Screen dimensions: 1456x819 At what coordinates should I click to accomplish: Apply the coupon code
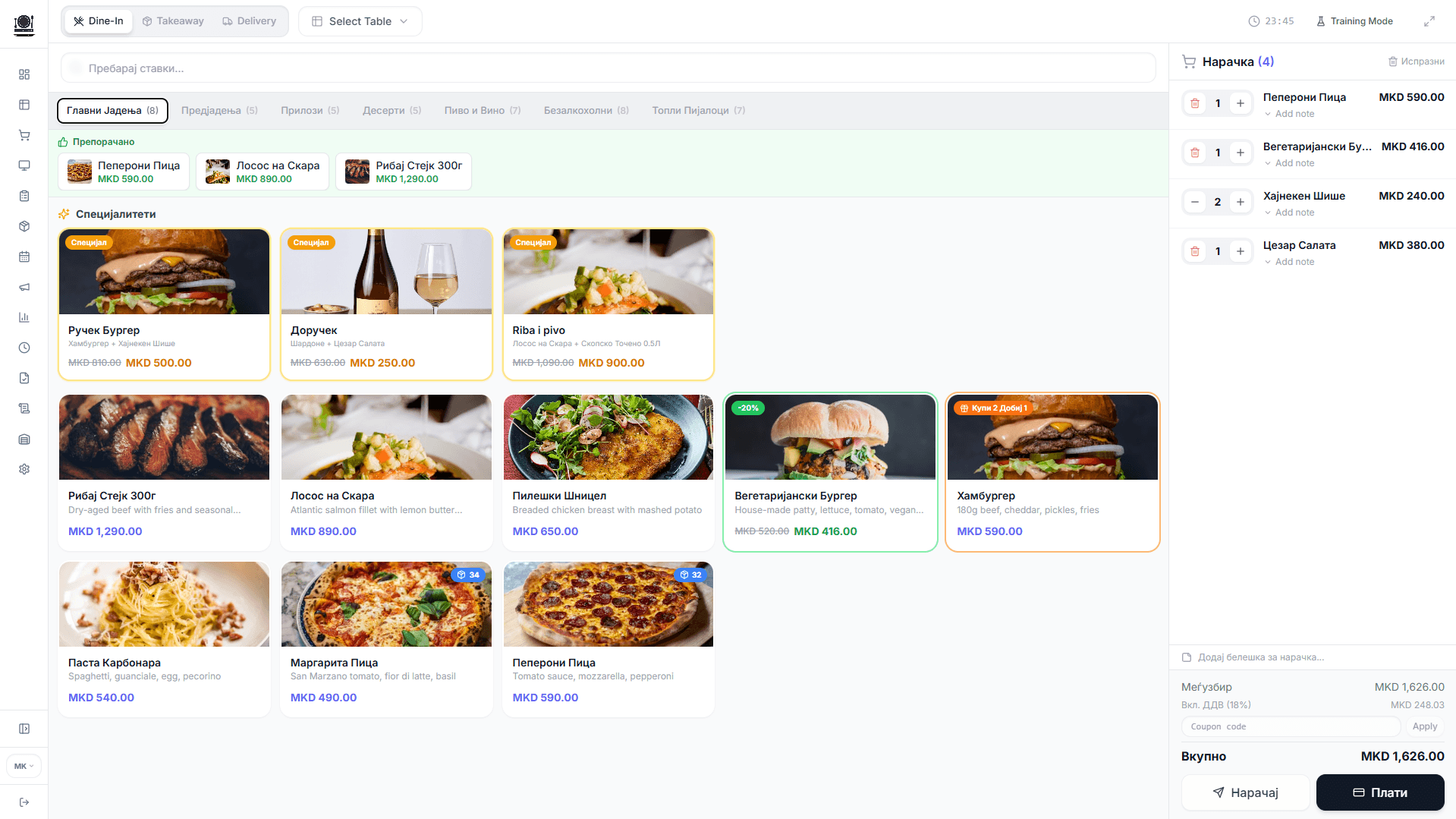click(1425, 726)
